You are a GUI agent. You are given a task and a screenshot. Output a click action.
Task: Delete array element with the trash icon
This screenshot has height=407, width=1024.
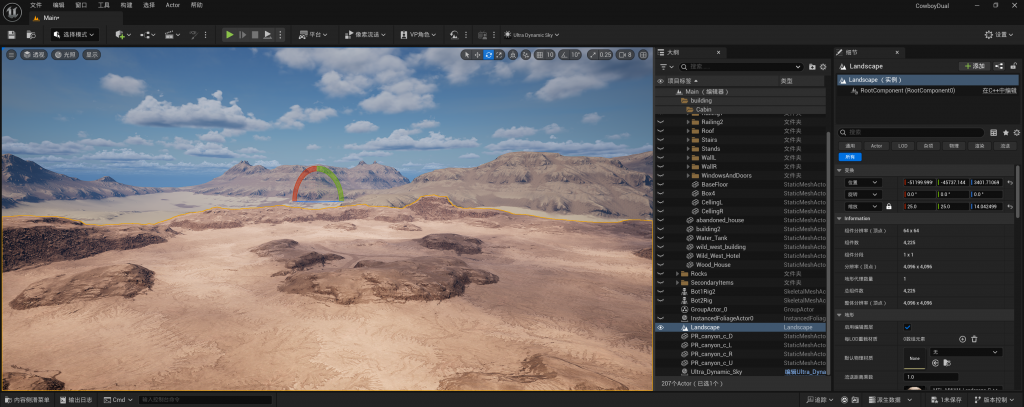pos(975,339)
